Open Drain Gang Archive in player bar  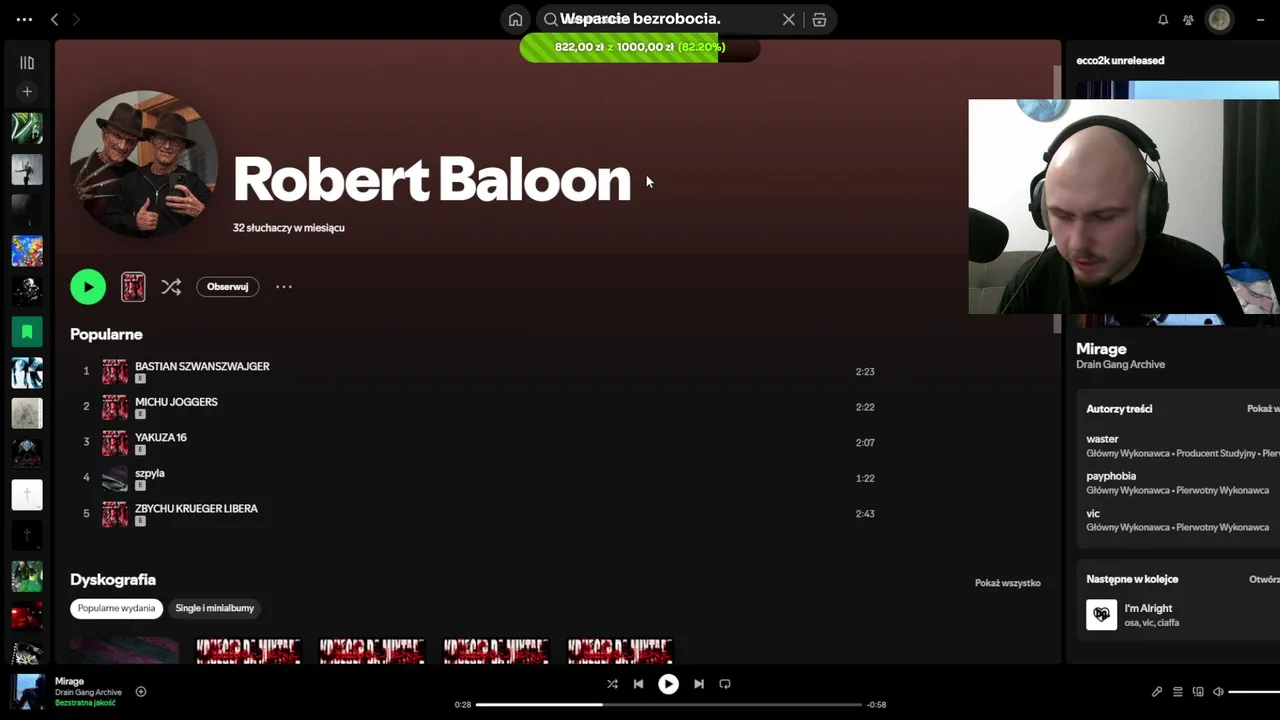point(88,692)
